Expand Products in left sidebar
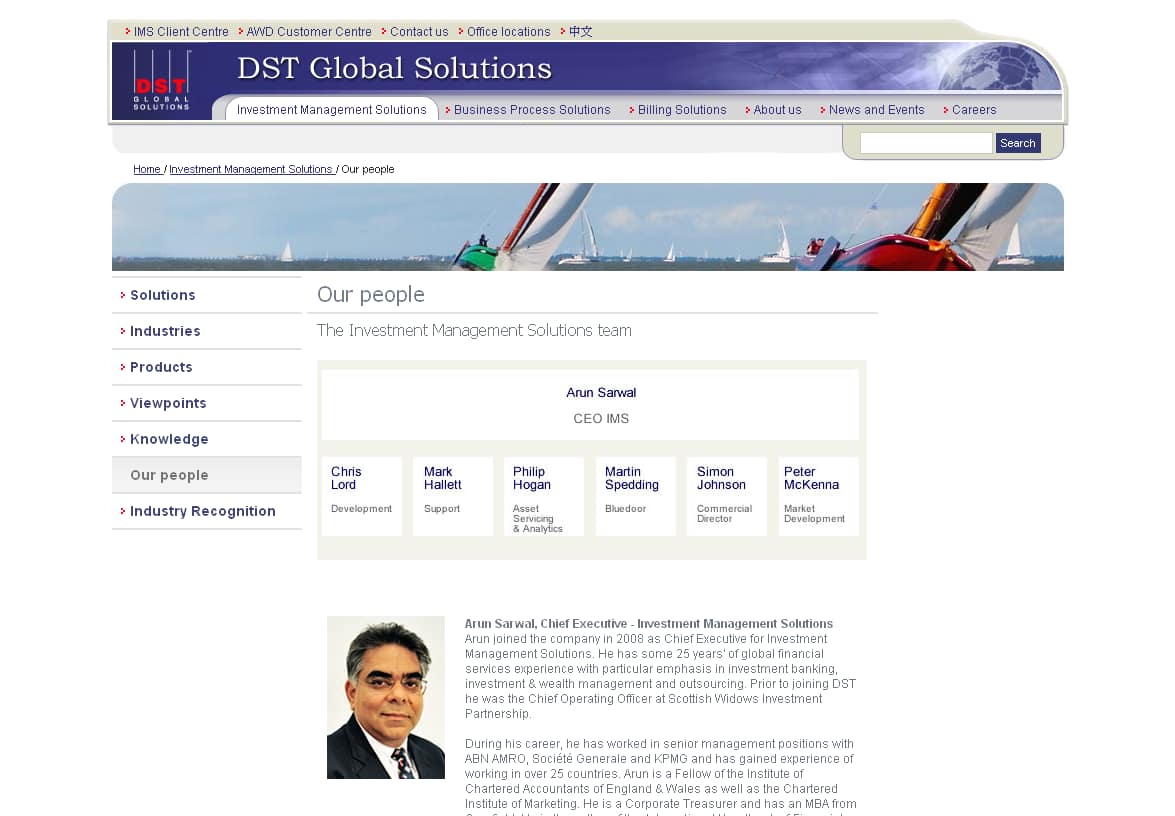Viewport: 1175px width, 816px height. point(160,367)
